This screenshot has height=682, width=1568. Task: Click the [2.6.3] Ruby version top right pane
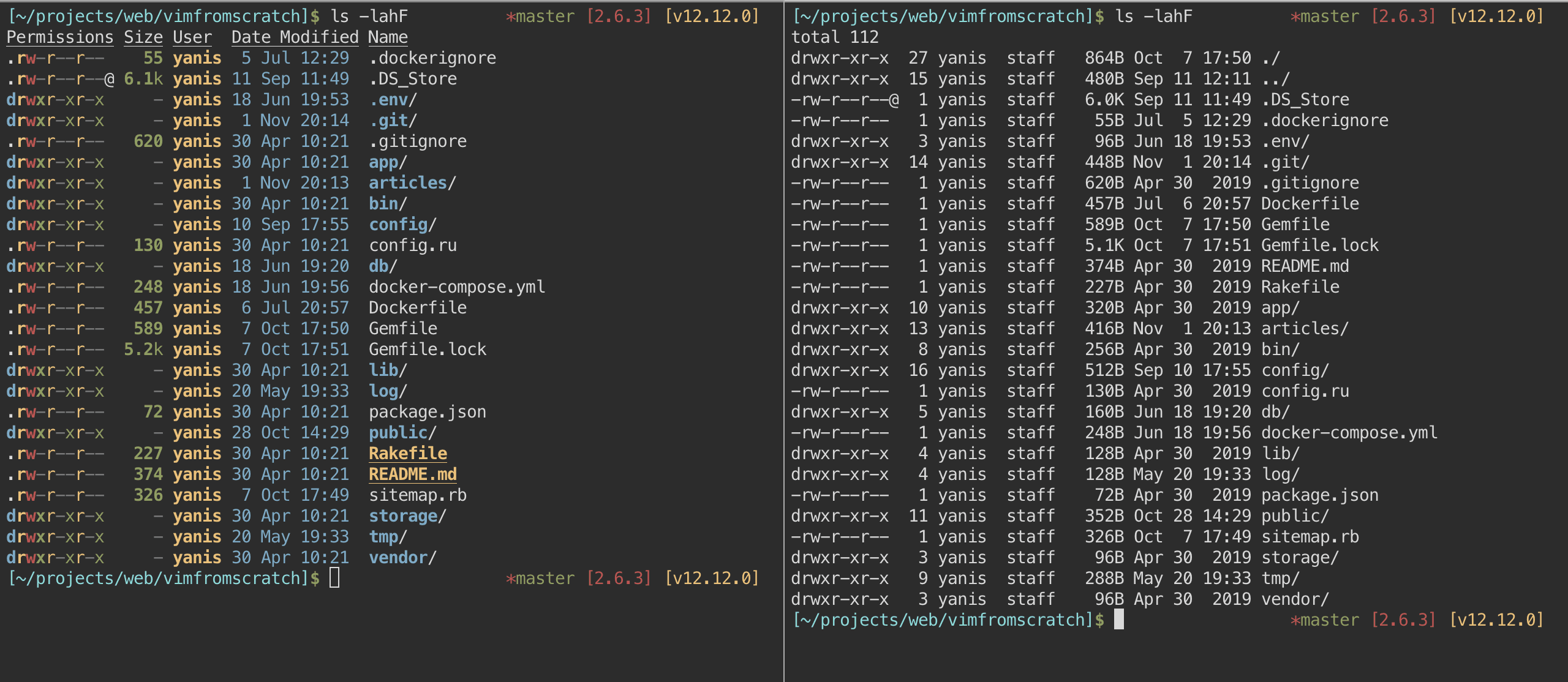click(x=1403, y=17)
